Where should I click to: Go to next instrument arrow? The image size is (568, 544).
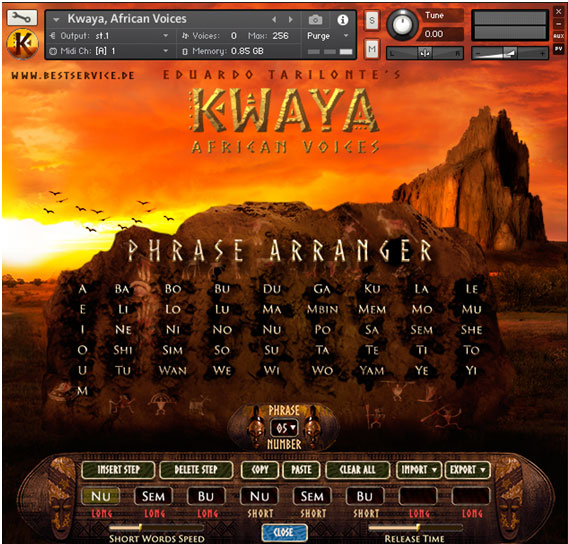point(291,19)
